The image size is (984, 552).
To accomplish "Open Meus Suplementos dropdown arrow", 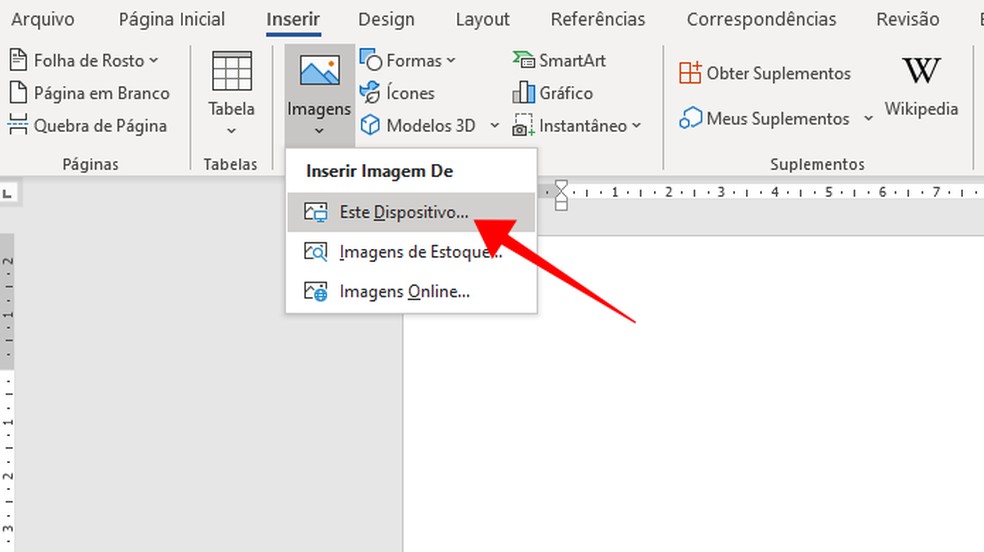I will coord(868,119).
